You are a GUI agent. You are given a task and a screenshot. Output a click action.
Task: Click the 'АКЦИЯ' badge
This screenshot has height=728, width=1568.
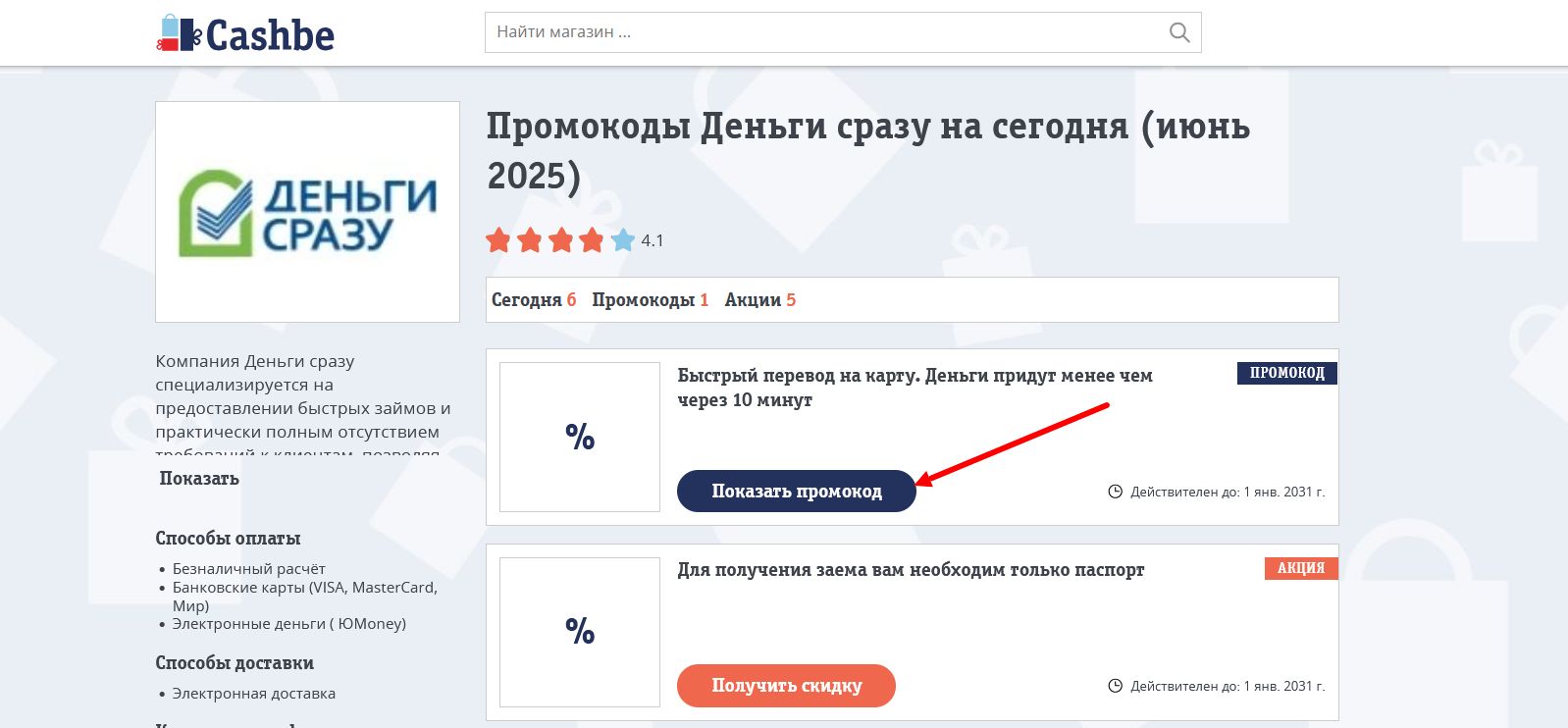(1301, 568)
